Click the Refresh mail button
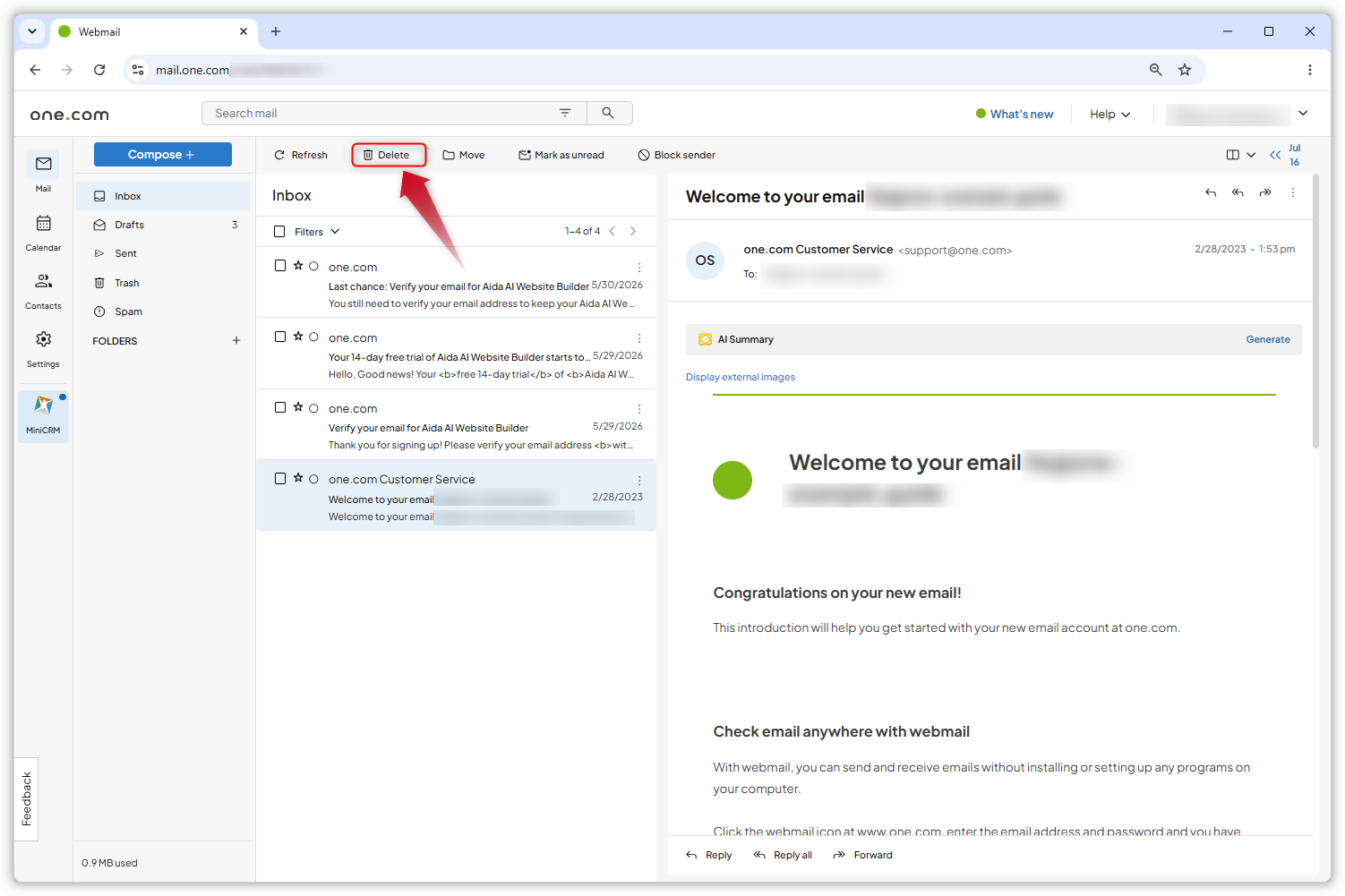 pyautogui.click(x=301, y=155)
